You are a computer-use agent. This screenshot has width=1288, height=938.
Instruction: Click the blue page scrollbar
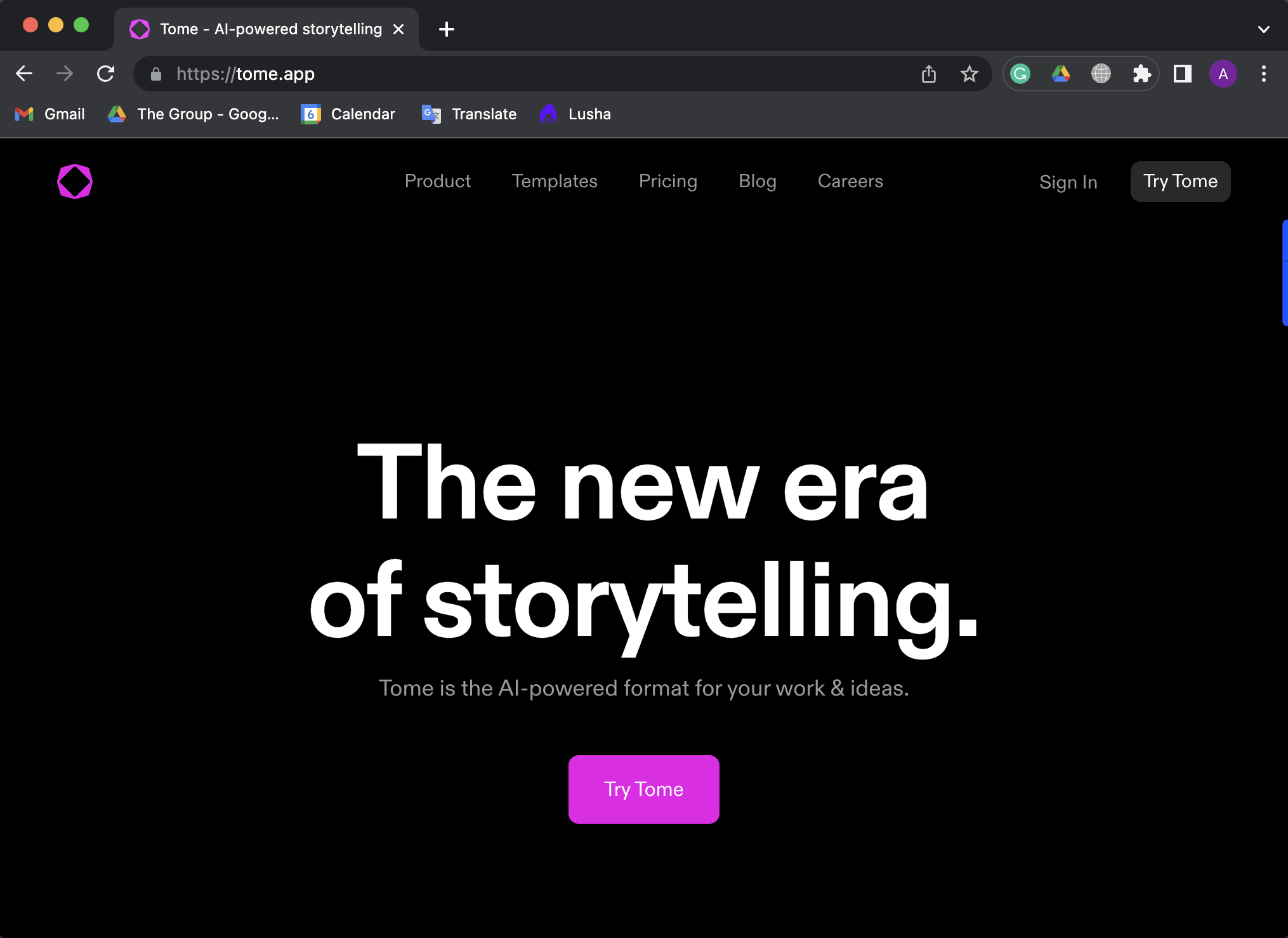(1285, 273)
